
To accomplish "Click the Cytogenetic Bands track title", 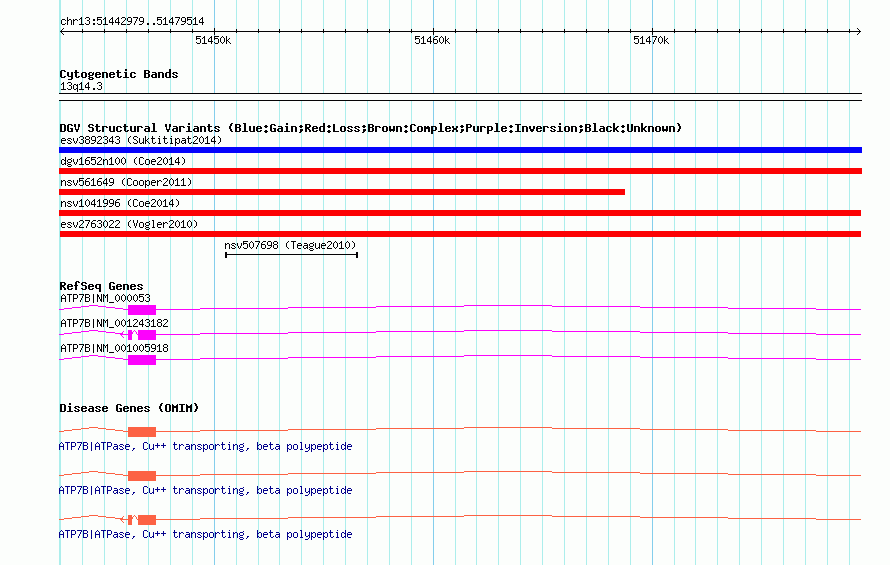I will point(119,74).
